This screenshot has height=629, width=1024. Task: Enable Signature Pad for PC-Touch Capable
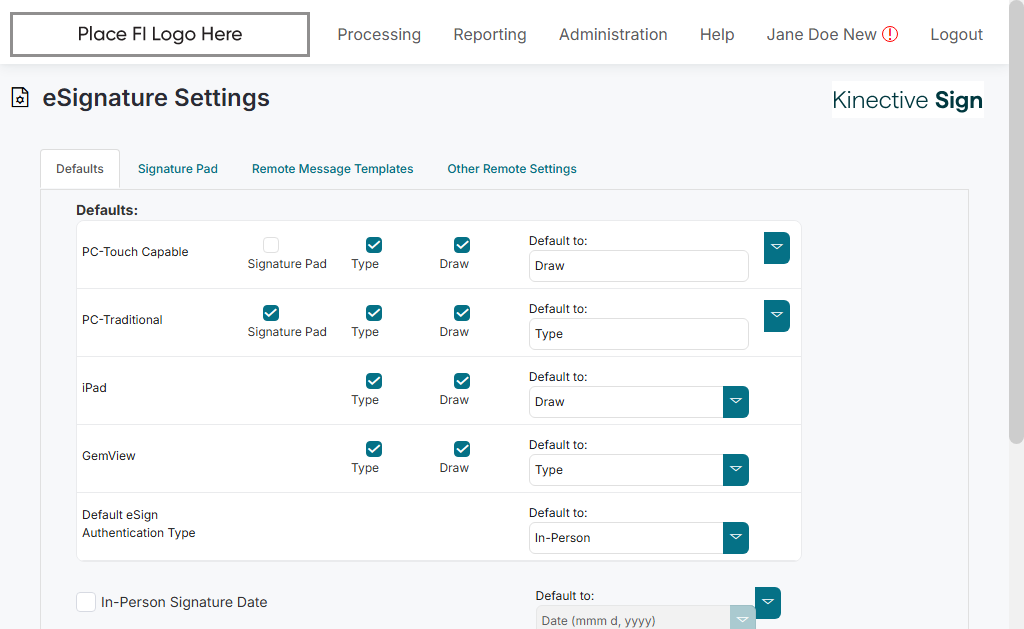pos(271,245)
